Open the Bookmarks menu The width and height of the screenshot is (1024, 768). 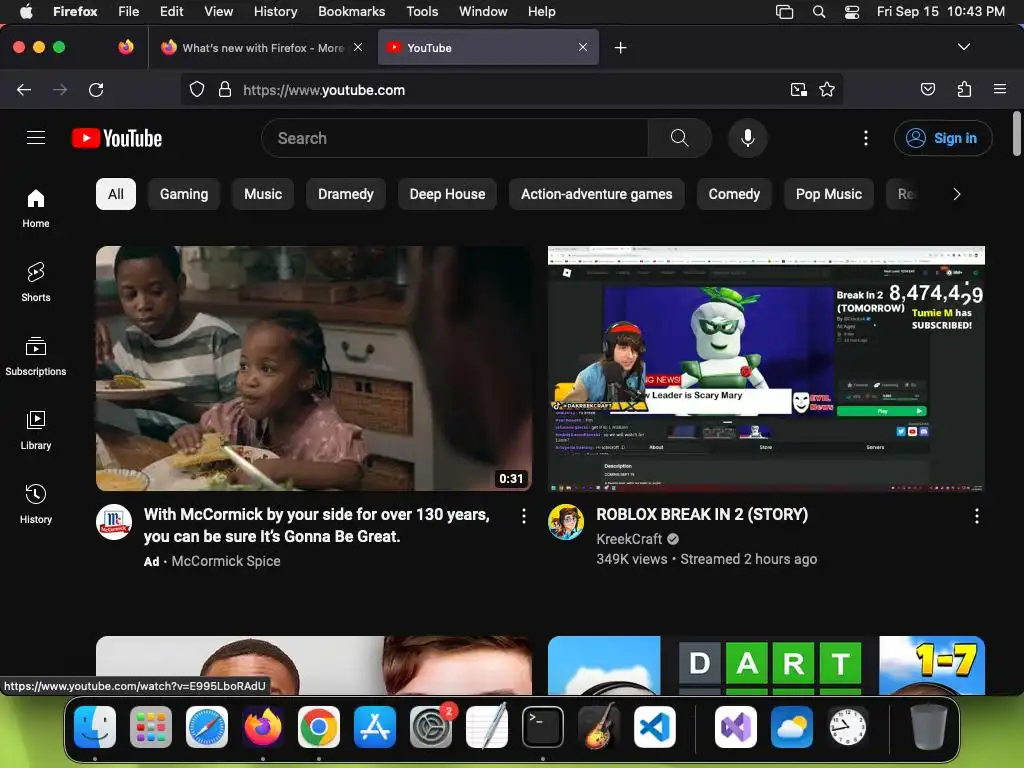pos(351,11)
